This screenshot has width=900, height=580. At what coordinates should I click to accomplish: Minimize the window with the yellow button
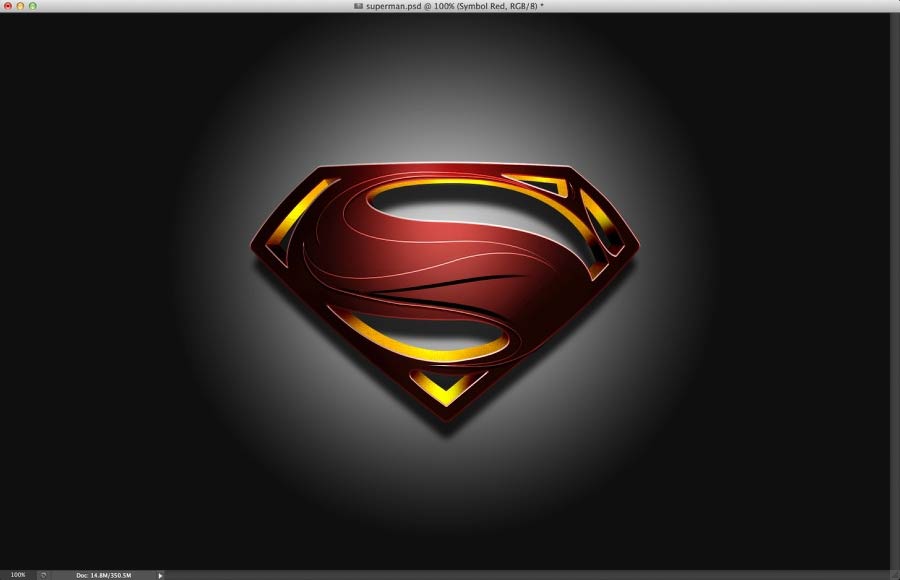pos(20,6)
